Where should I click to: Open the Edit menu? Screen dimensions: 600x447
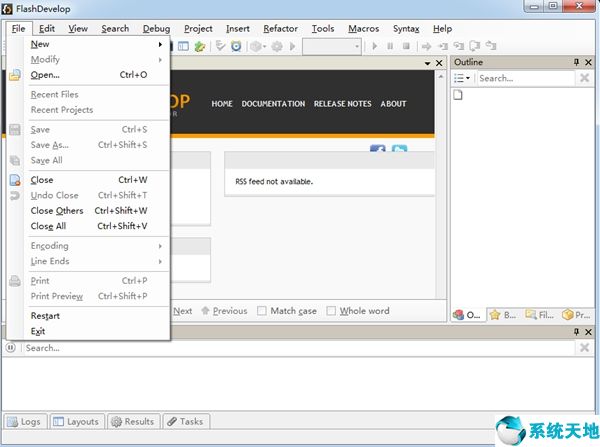click(47, 29)
